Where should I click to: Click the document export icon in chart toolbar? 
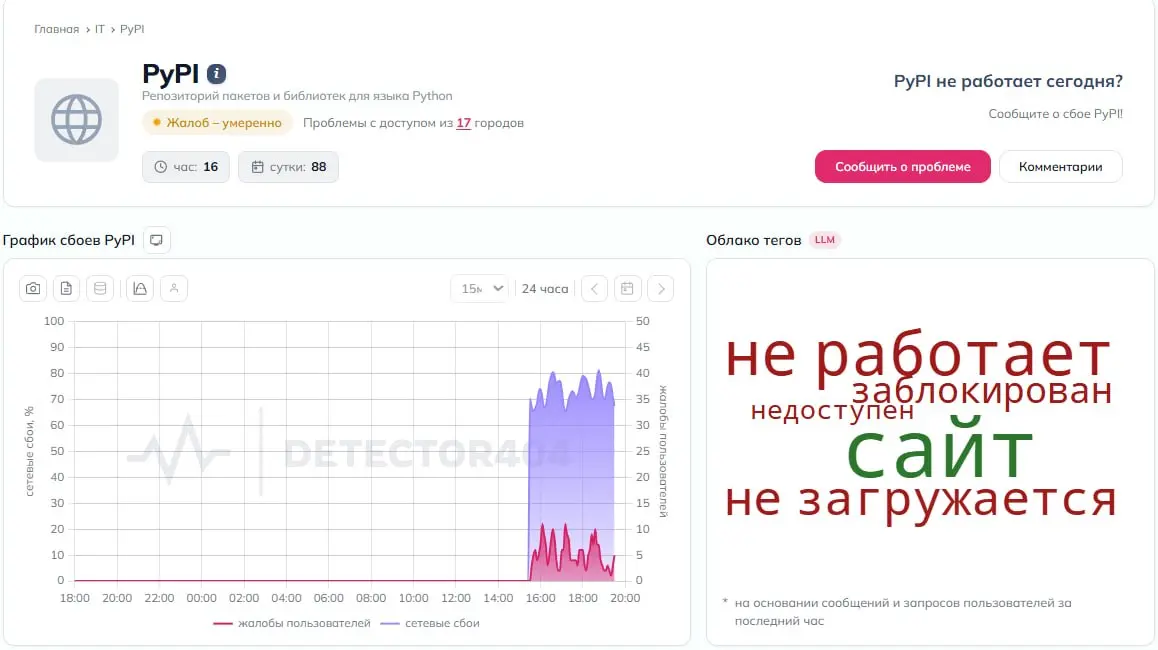click(x=66, y=289)
